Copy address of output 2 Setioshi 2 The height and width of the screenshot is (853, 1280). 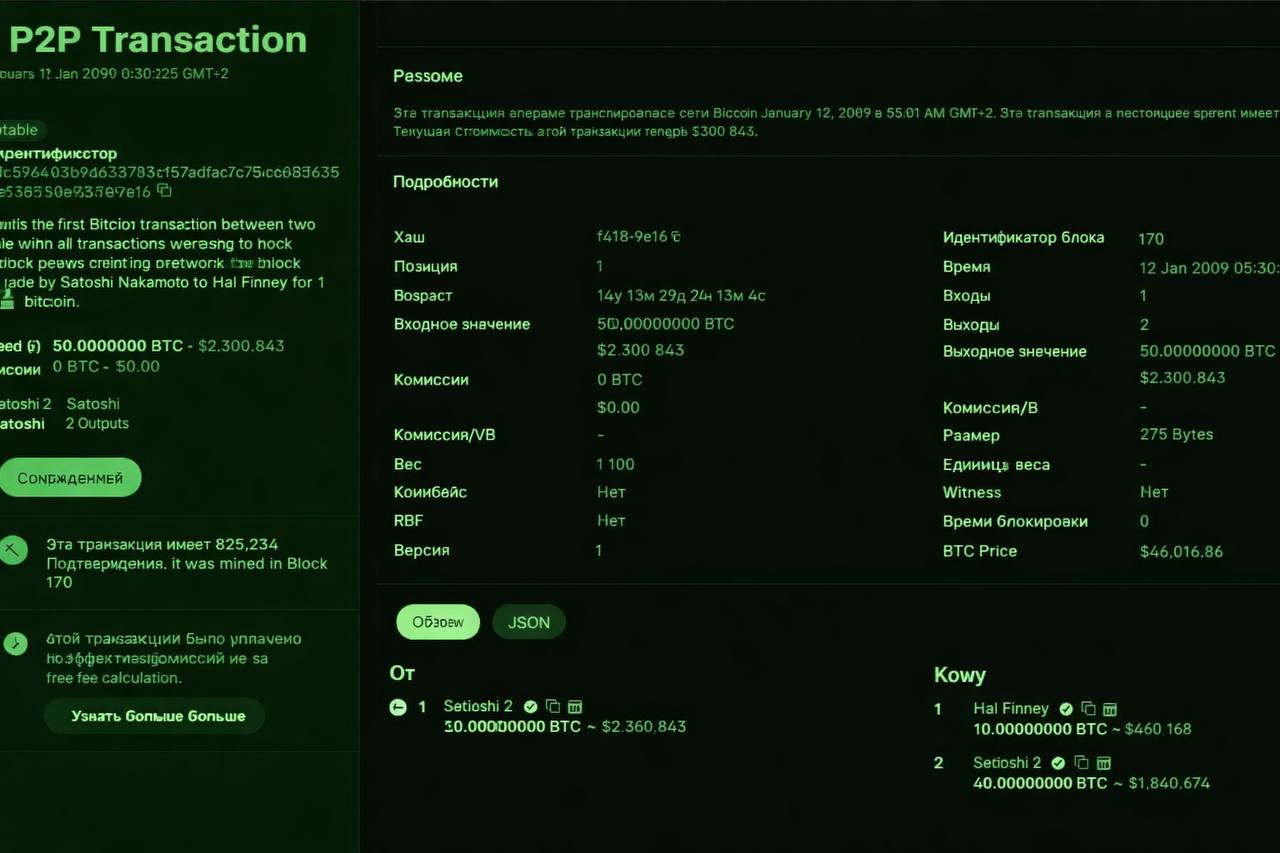[1081, 762]
